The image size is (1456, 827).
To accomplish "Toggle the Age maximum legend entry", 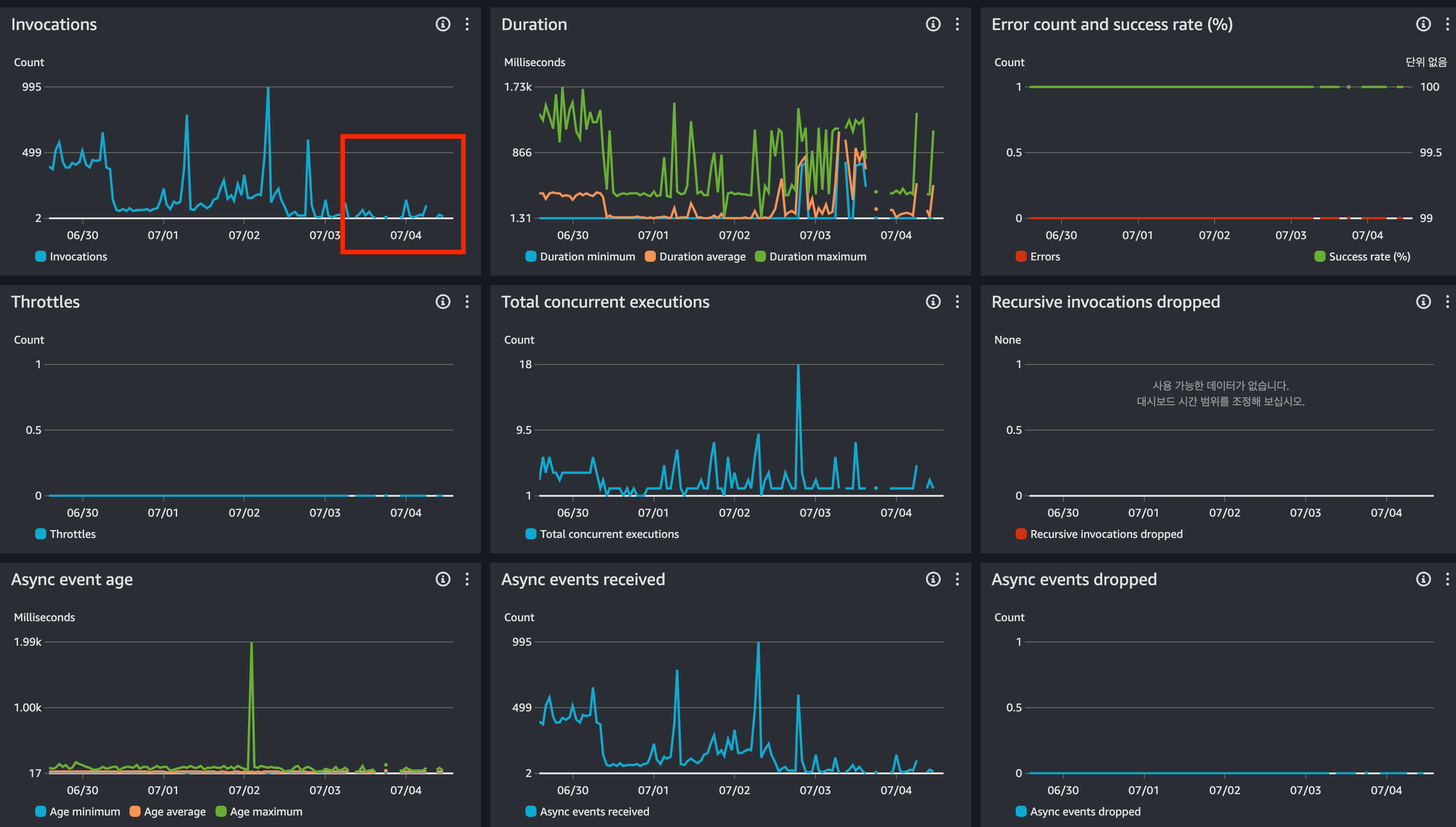I will pos(266,812).
